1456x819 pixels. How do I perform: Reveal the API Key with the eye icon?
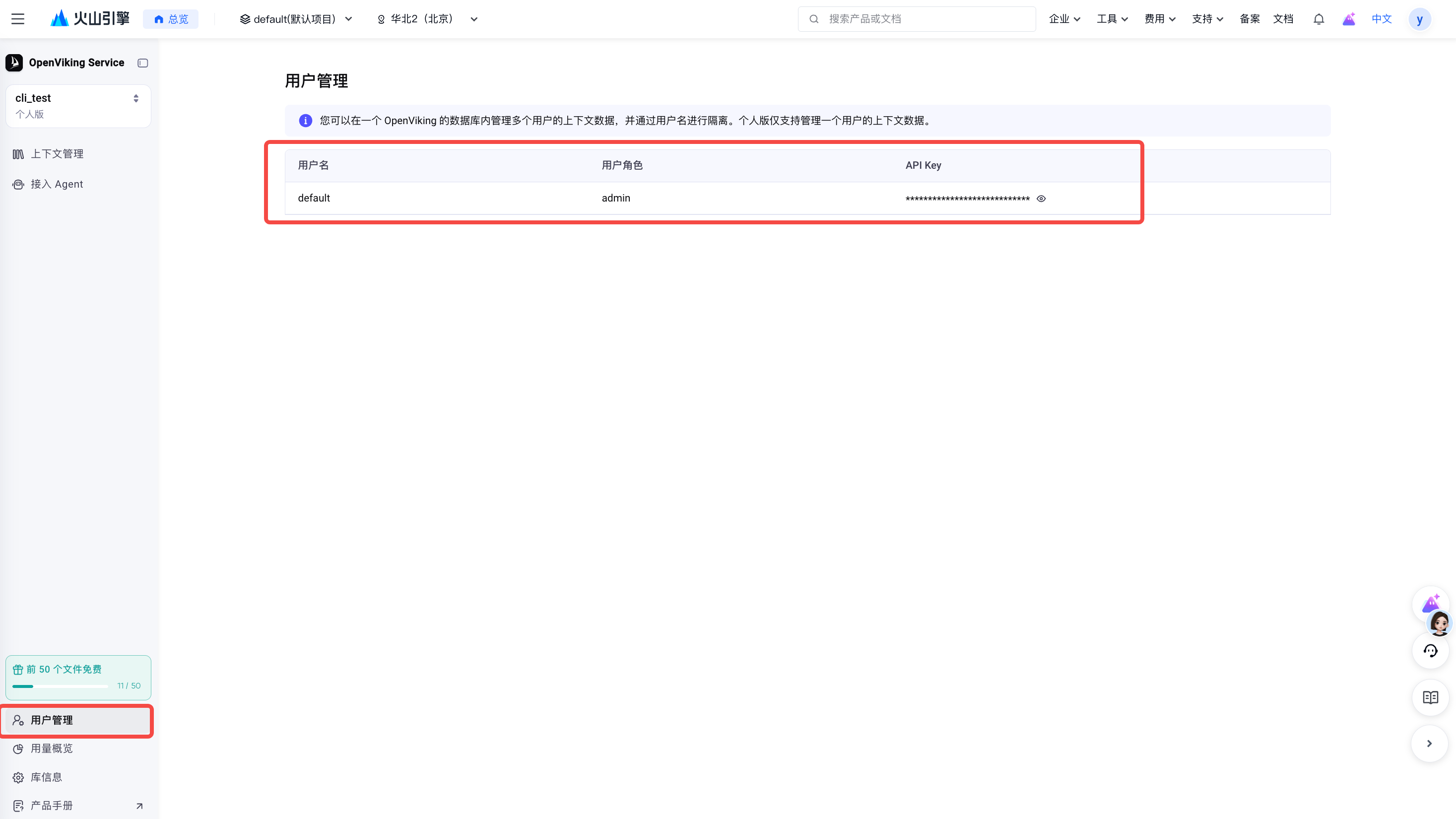(x=1041, y=199)
